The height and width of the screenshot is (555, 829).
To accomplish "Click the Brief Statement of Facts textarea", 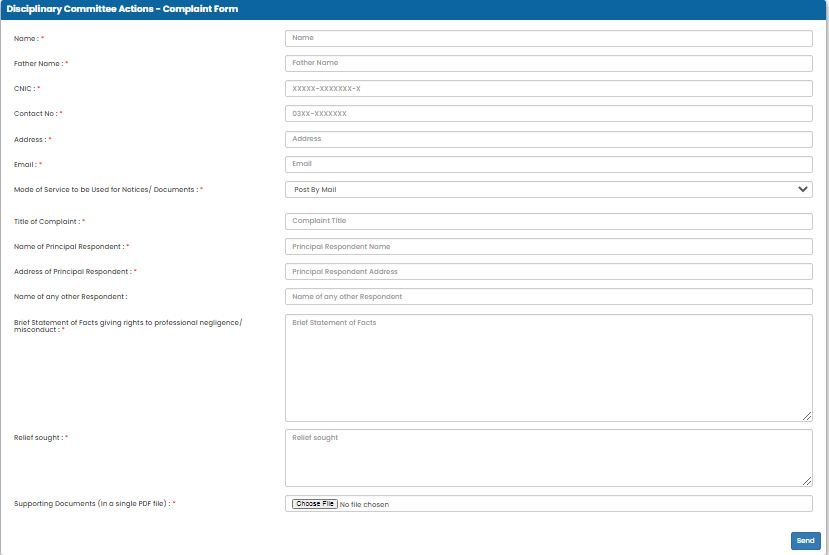I will click(548, 368).
